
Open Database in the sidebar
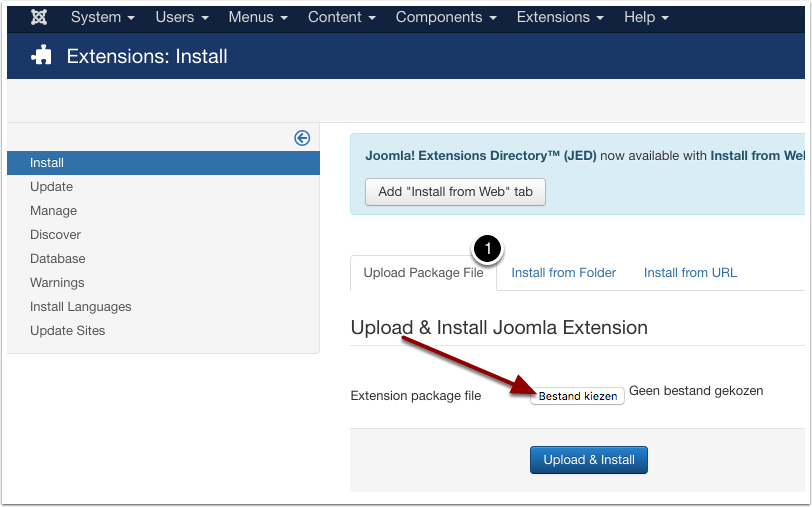point(57,258)
